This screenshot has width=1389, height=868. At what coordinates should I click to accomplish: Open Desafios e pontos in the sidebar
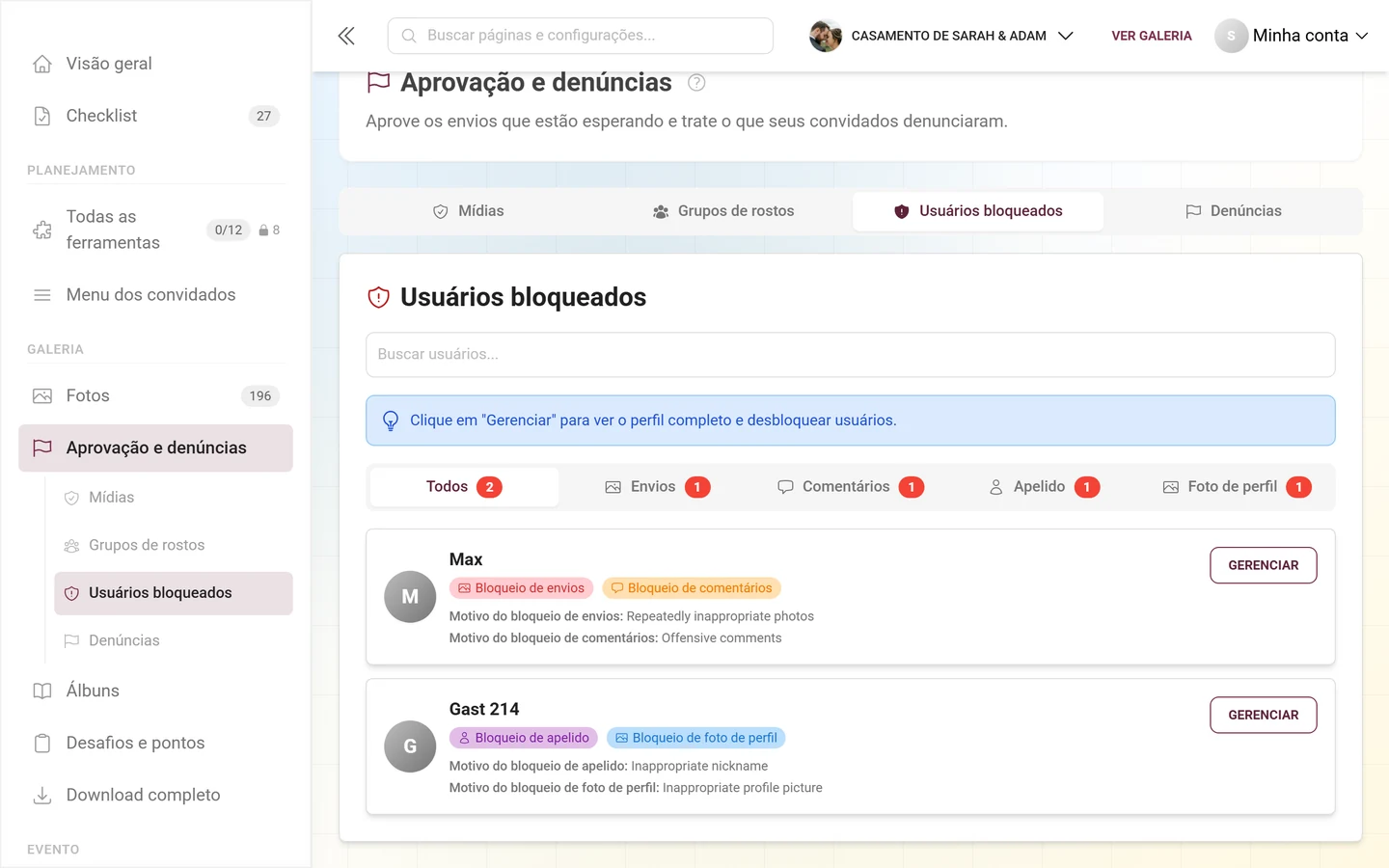pos(155,744)
